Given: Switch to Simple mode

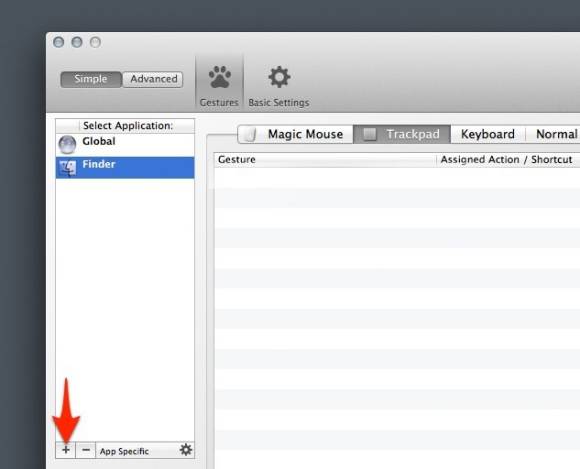Looking at the screenshot, I should [91, 79].
